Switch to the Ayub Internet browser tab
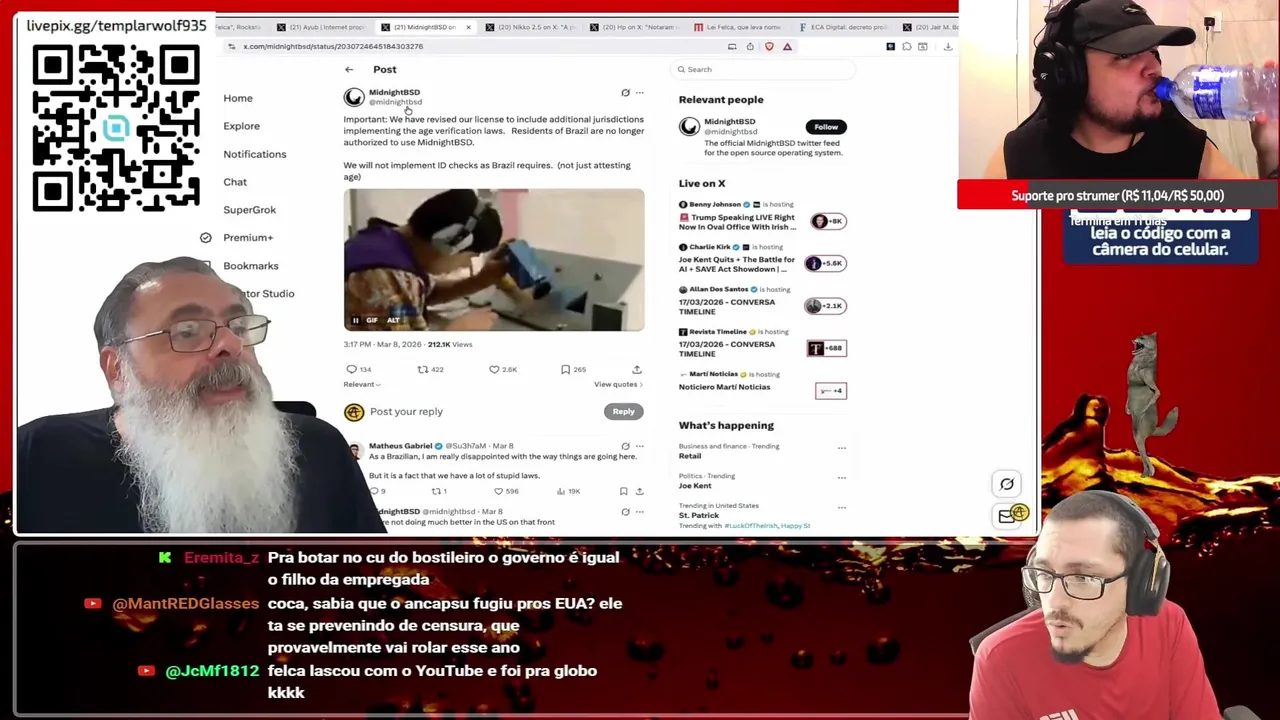Viewport: 1280px width, 720px height. click(x=325, y=27)
